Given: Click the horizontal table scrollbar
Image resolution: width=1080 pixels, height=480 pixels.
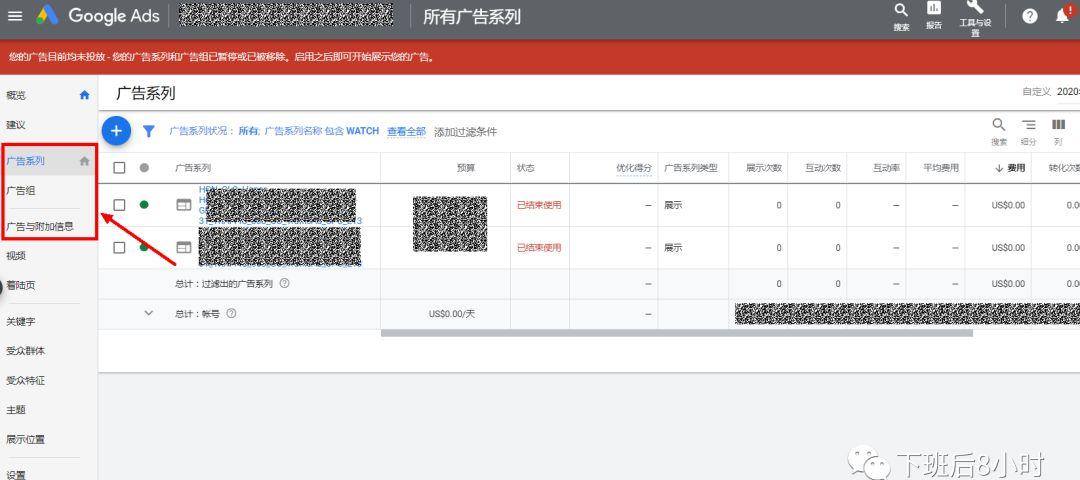Looking at the screenshot, I should coord(676,333).
